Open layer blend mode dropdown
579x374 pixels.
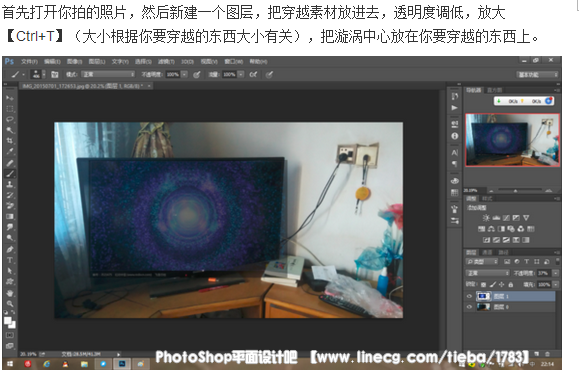[488, 273]
